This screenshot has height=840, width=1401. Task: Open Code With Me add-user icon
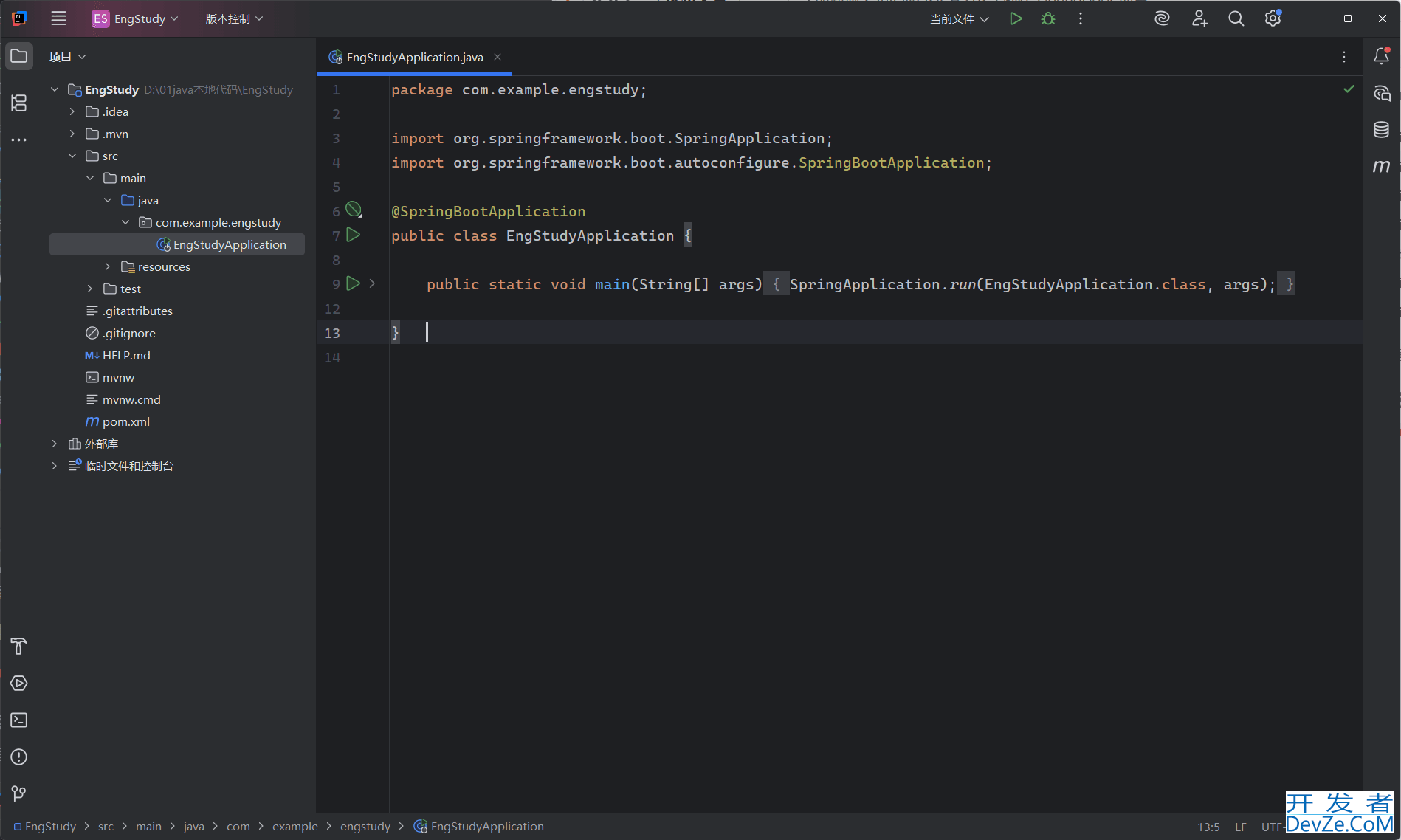1199,18
